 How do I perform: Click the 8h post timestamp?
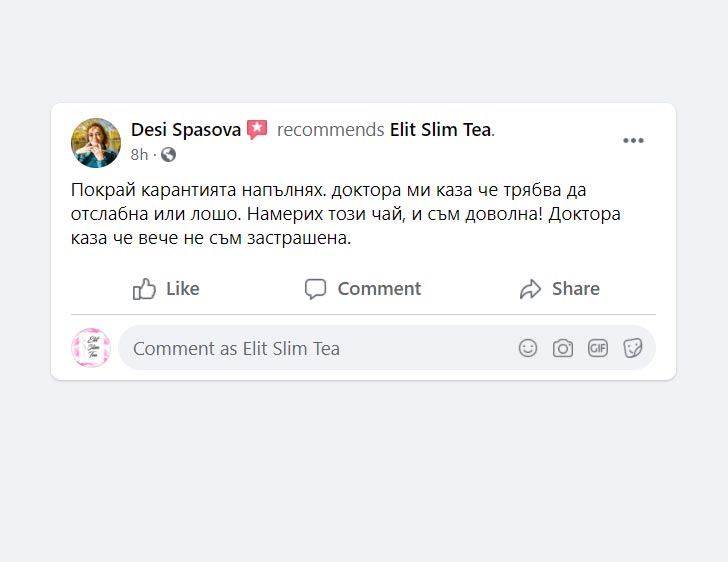pos(139,154)
